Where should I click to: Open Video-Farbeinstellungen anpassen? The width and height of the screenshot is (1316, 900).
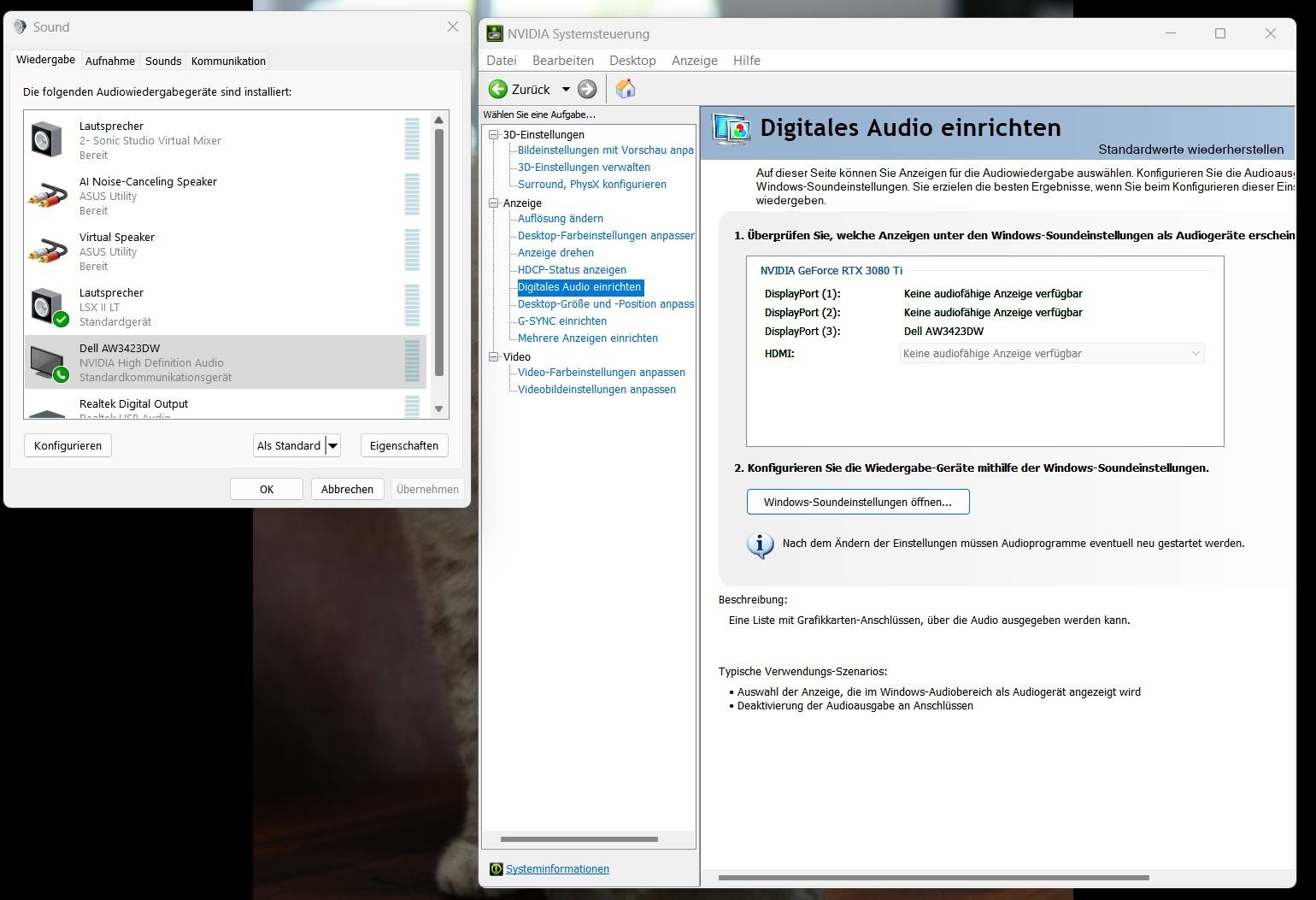click(x=602, y=373)
